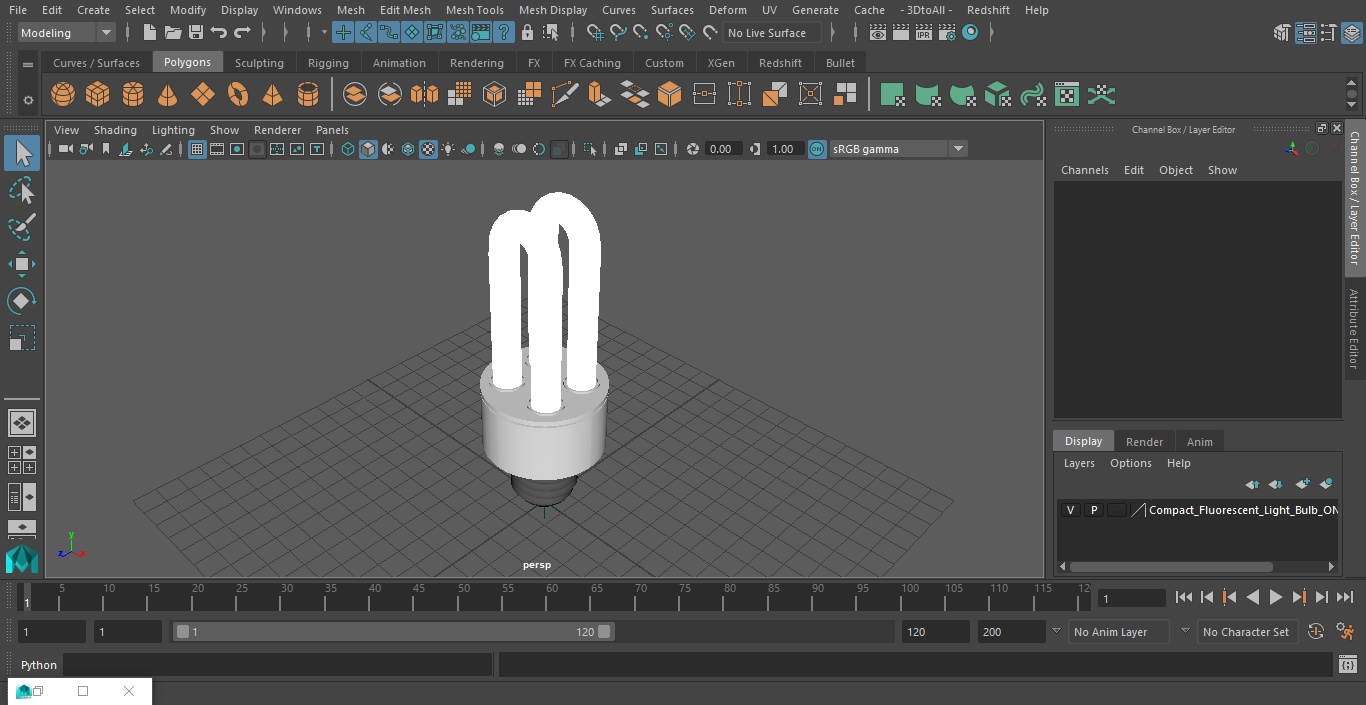Create a polygon cone from the shelf

(168, 95)
